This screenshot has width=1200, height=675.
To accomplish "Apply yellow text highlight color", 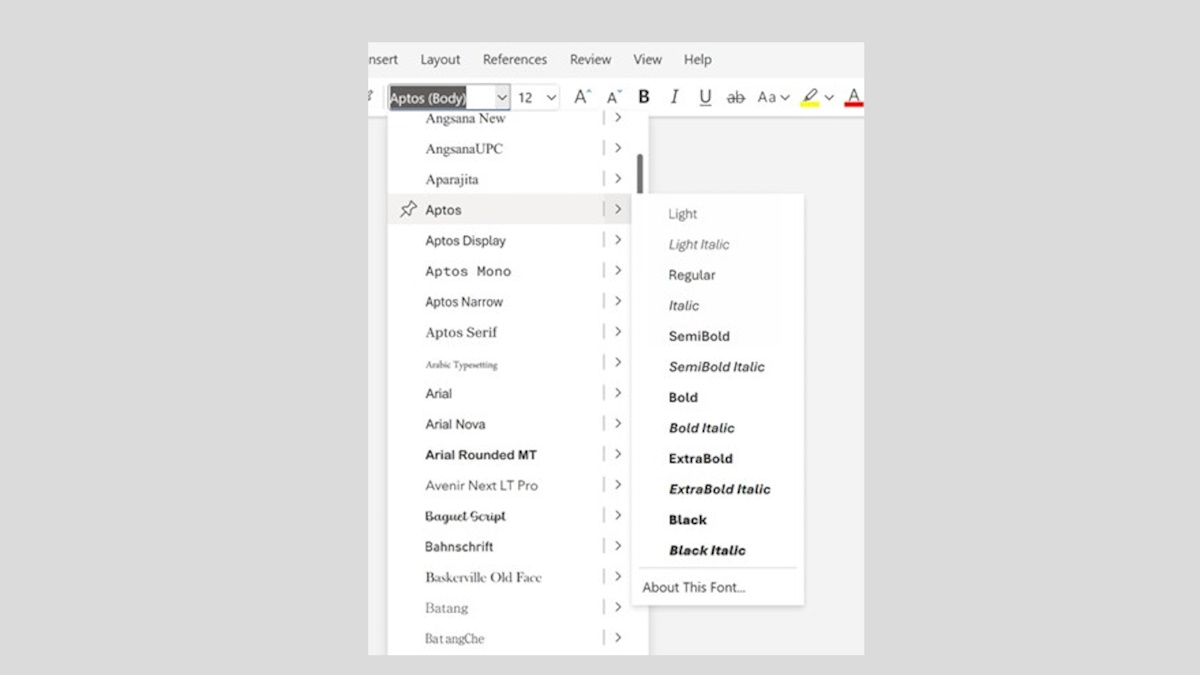I will (810, 97).
